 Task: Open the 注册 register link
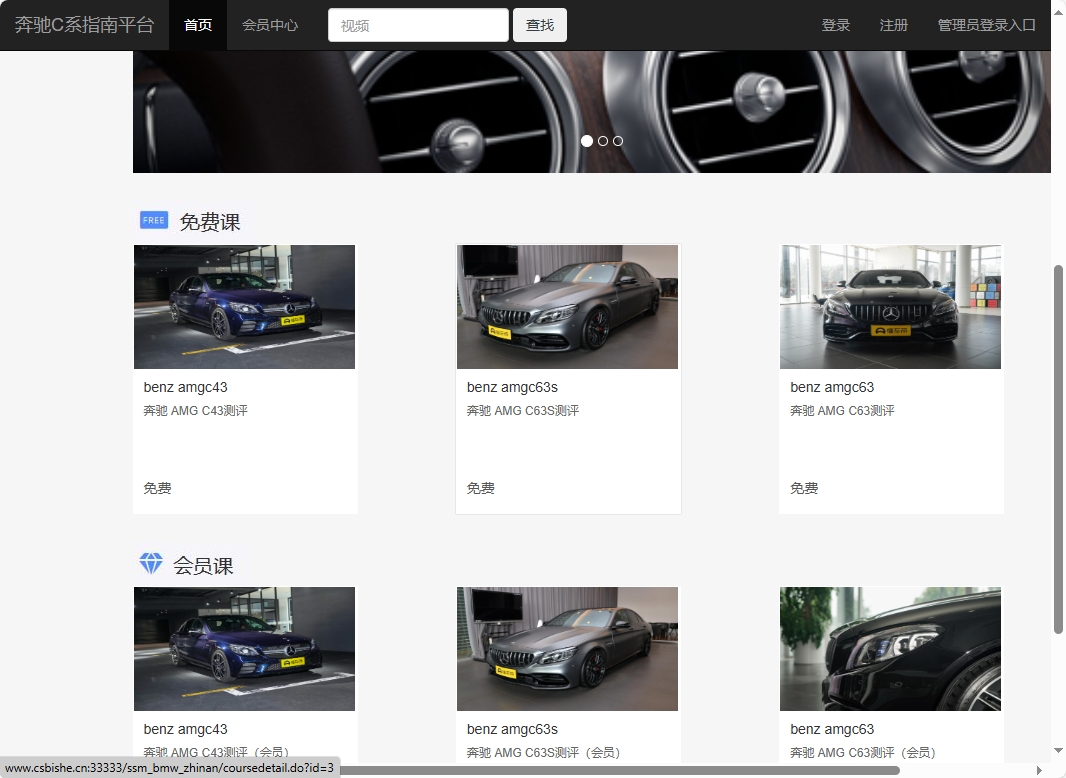pyautogui.click(x=893, y=25)
